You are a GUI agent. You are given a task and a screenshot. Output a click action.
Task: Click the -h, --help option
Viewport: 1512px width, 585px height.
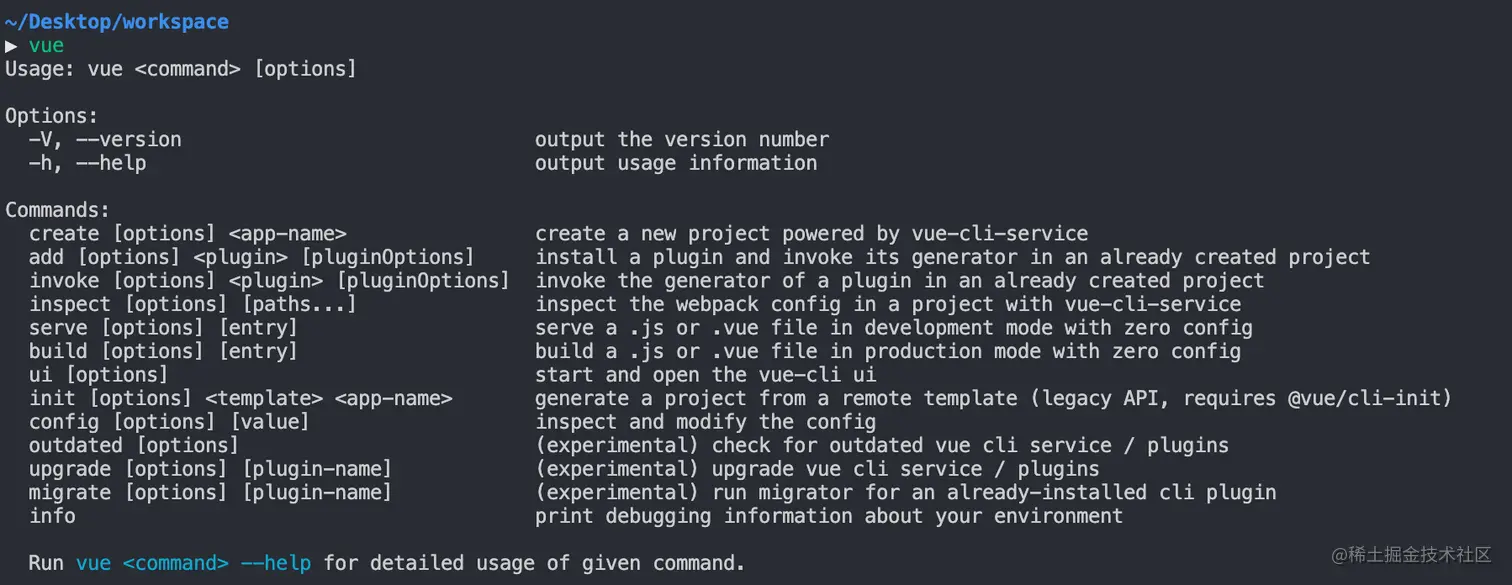pos(87,163)
